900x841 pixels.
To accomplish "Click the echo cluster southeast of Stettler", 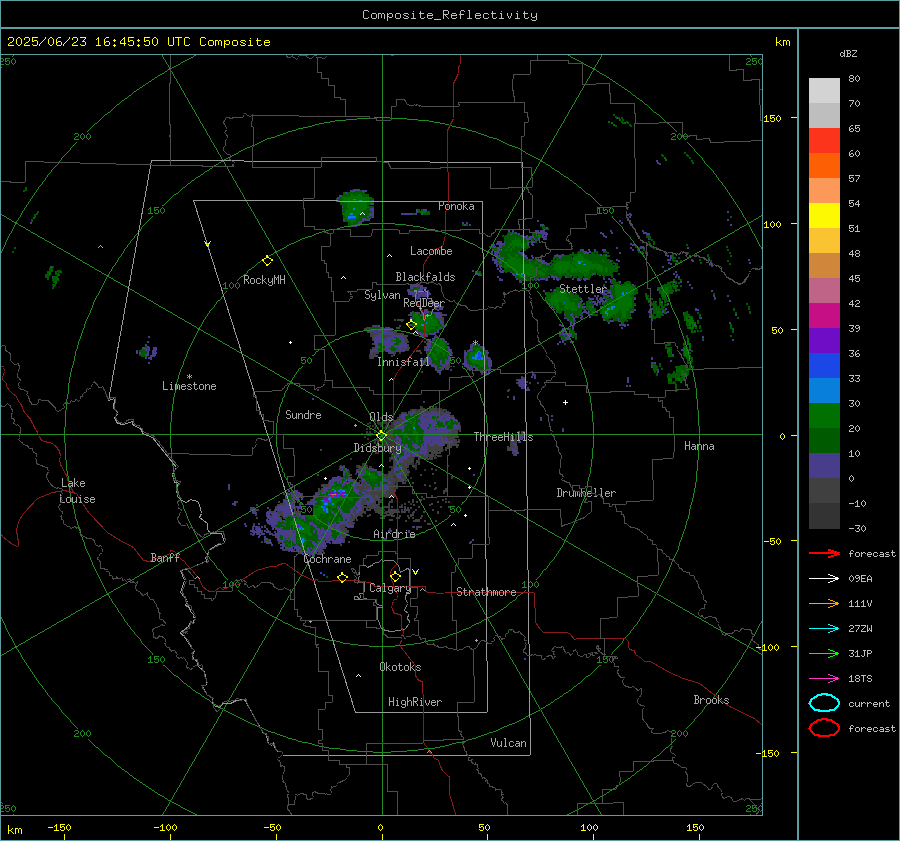I will pyautogui.click(x=617, y=303).
